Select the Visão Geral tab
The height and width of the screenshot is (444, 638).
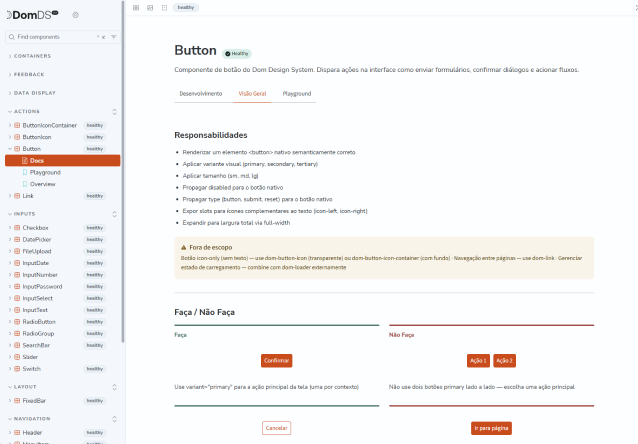252,94
